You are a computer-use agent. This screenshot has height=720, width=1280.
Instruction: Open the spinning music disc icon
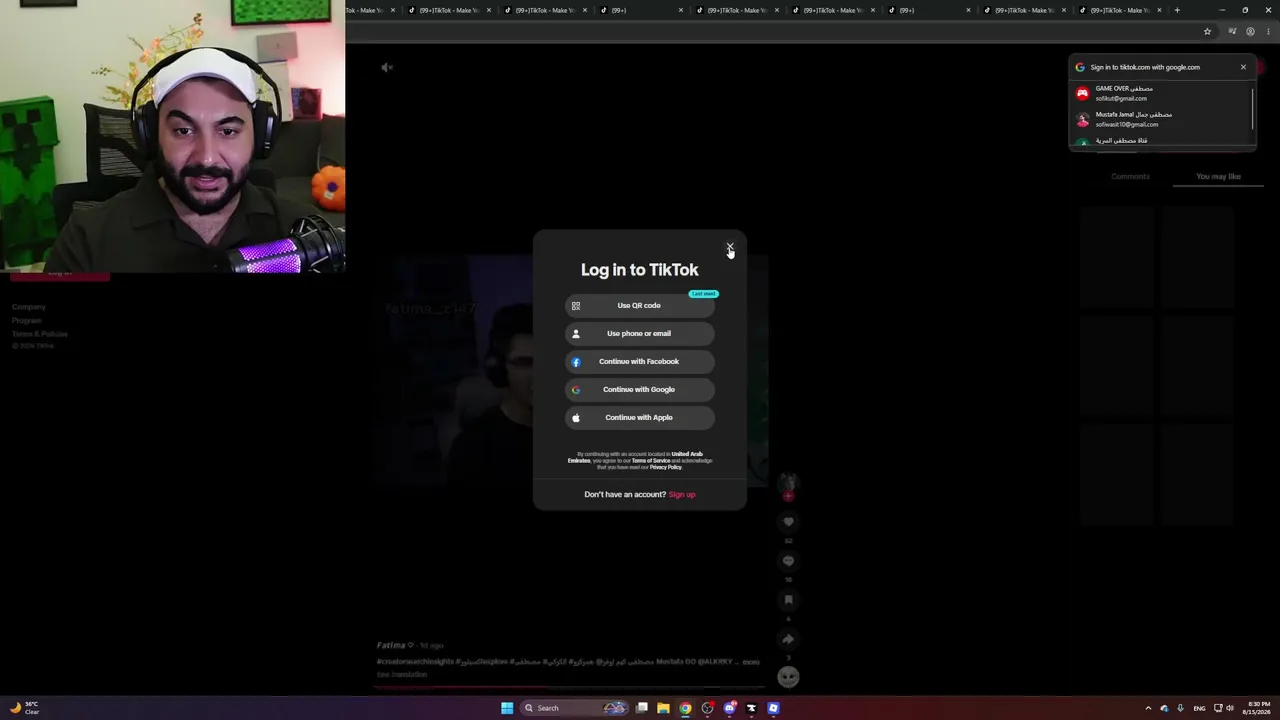tap(788, 677)
